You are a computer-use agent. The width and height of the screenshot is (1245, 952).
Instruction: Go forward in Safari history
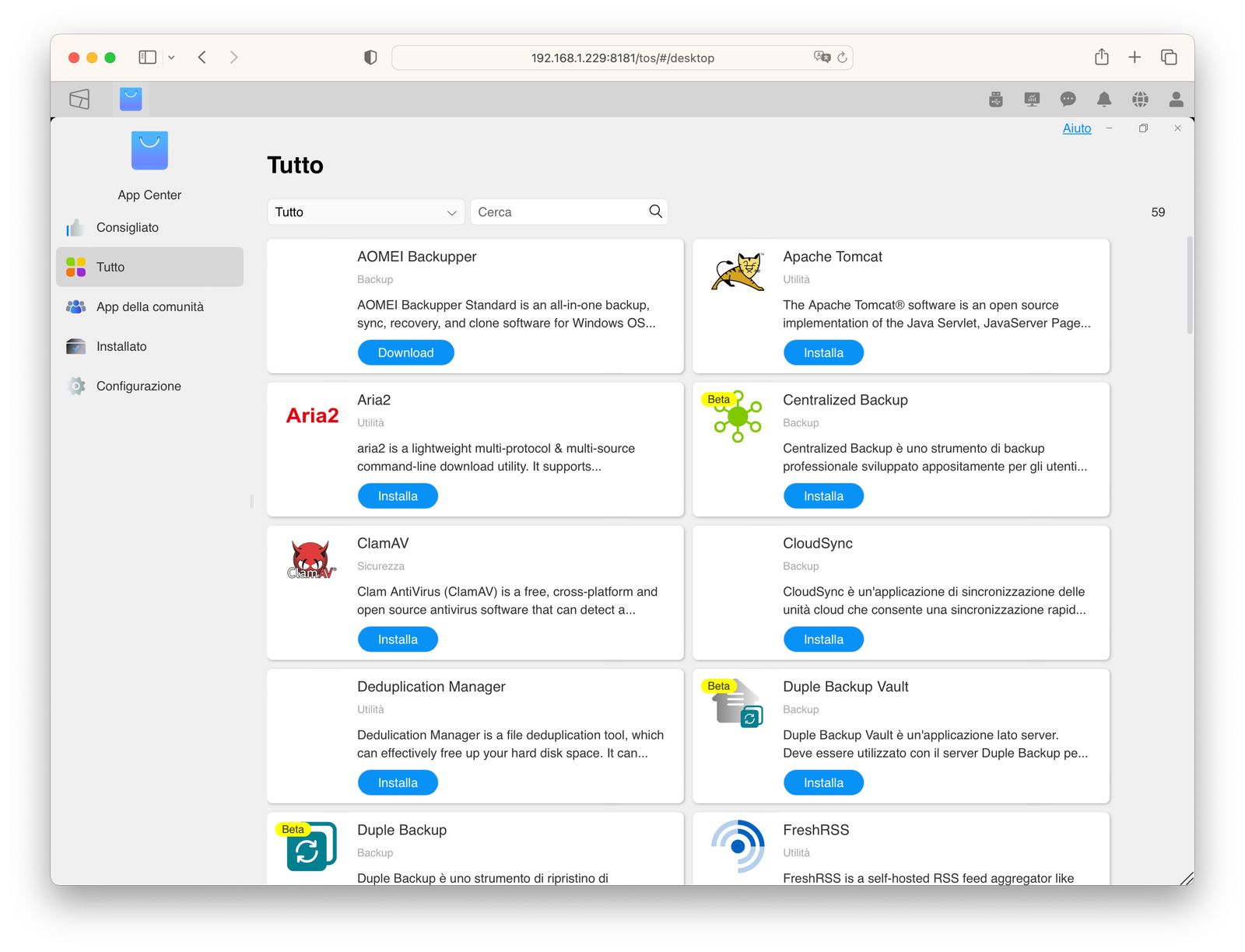[233, 58]
